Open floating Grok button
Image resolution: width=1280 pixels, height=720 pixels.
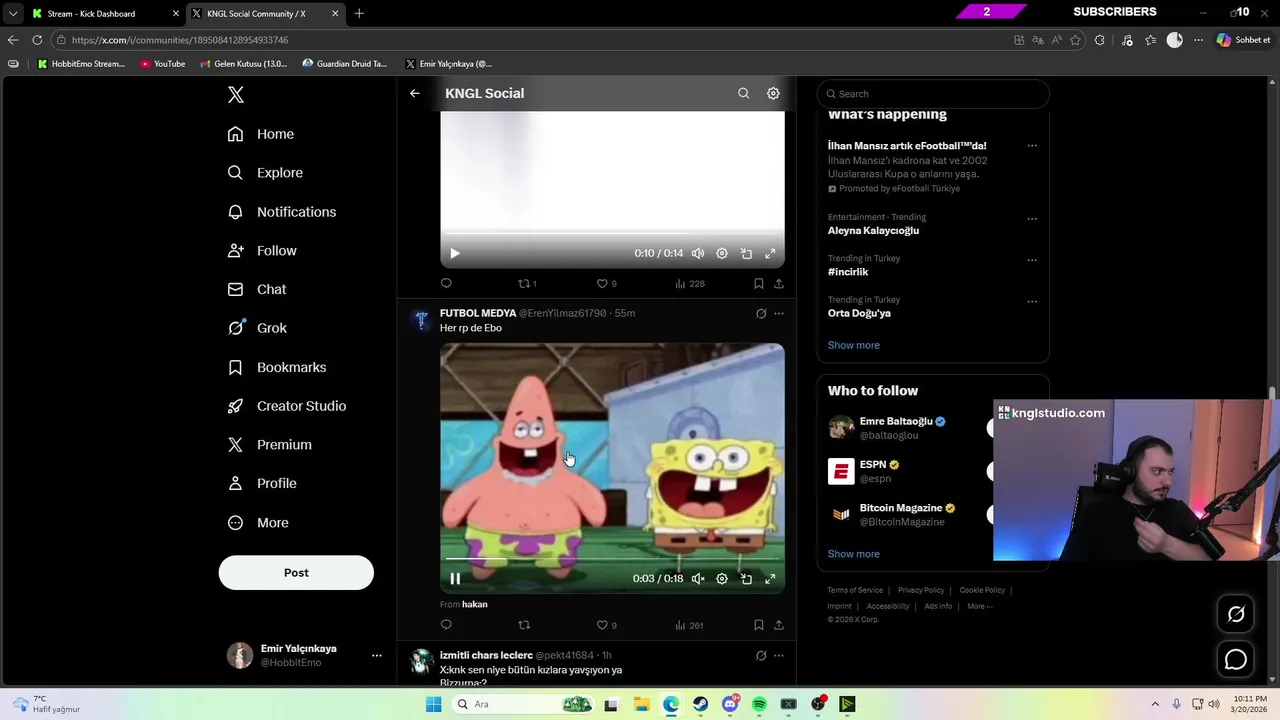1236,614
